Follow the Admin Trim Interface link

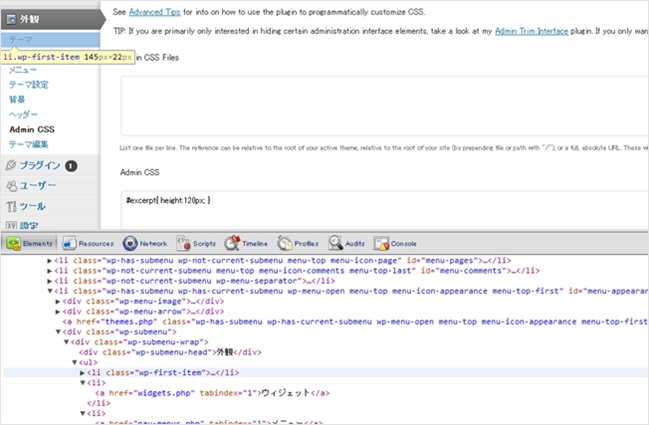531,31
